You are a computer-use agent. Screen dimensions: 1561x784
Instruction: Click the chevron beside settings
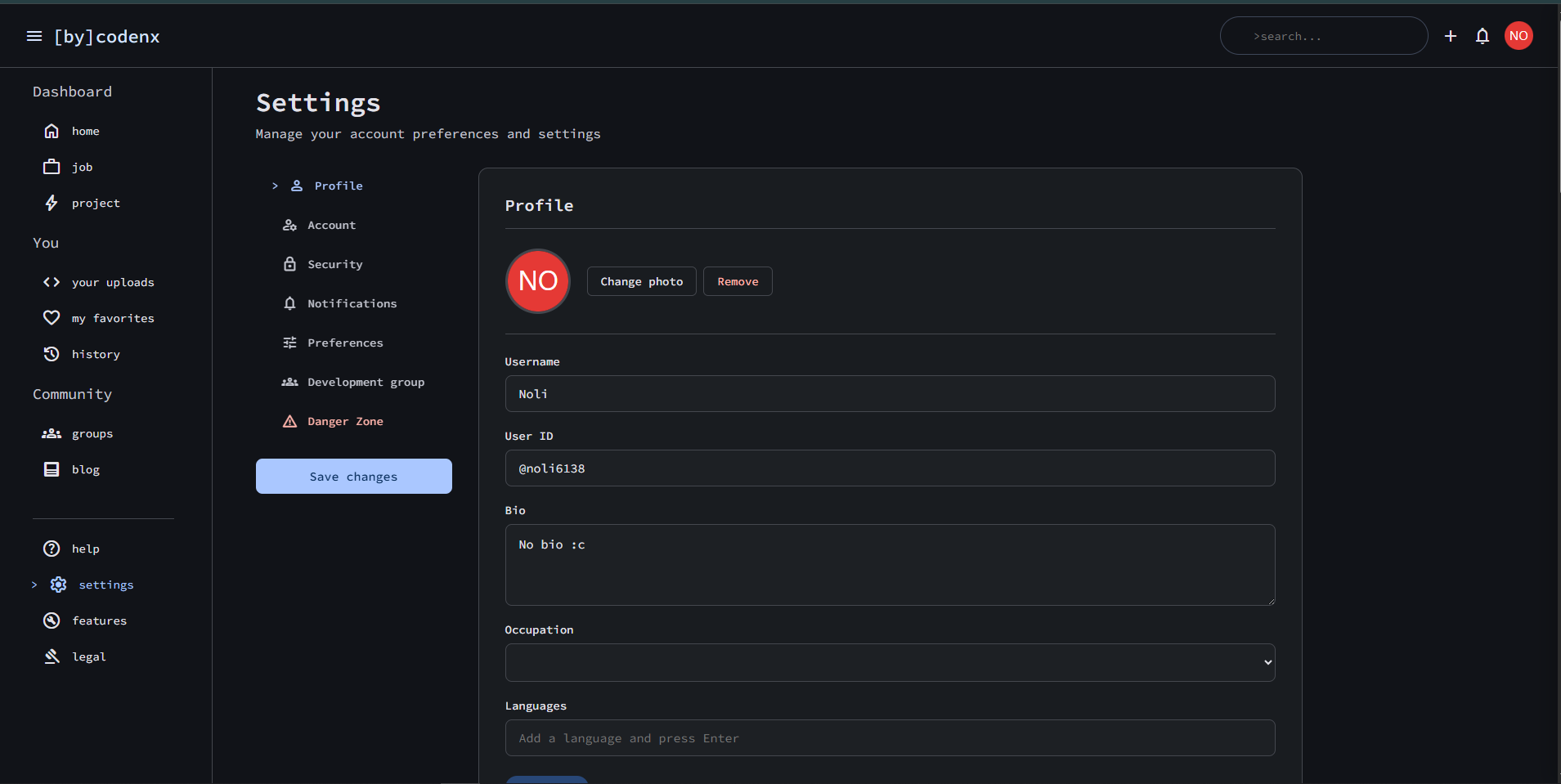pos(33,584)
